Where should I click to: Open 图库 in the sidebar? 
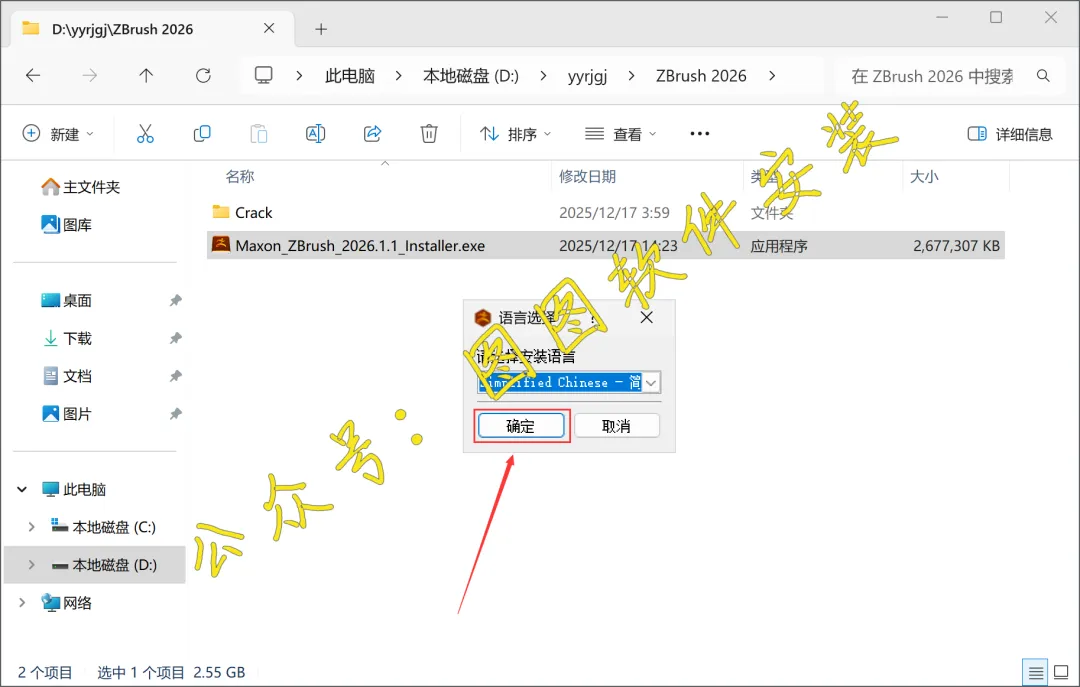(x=67, y=225)
